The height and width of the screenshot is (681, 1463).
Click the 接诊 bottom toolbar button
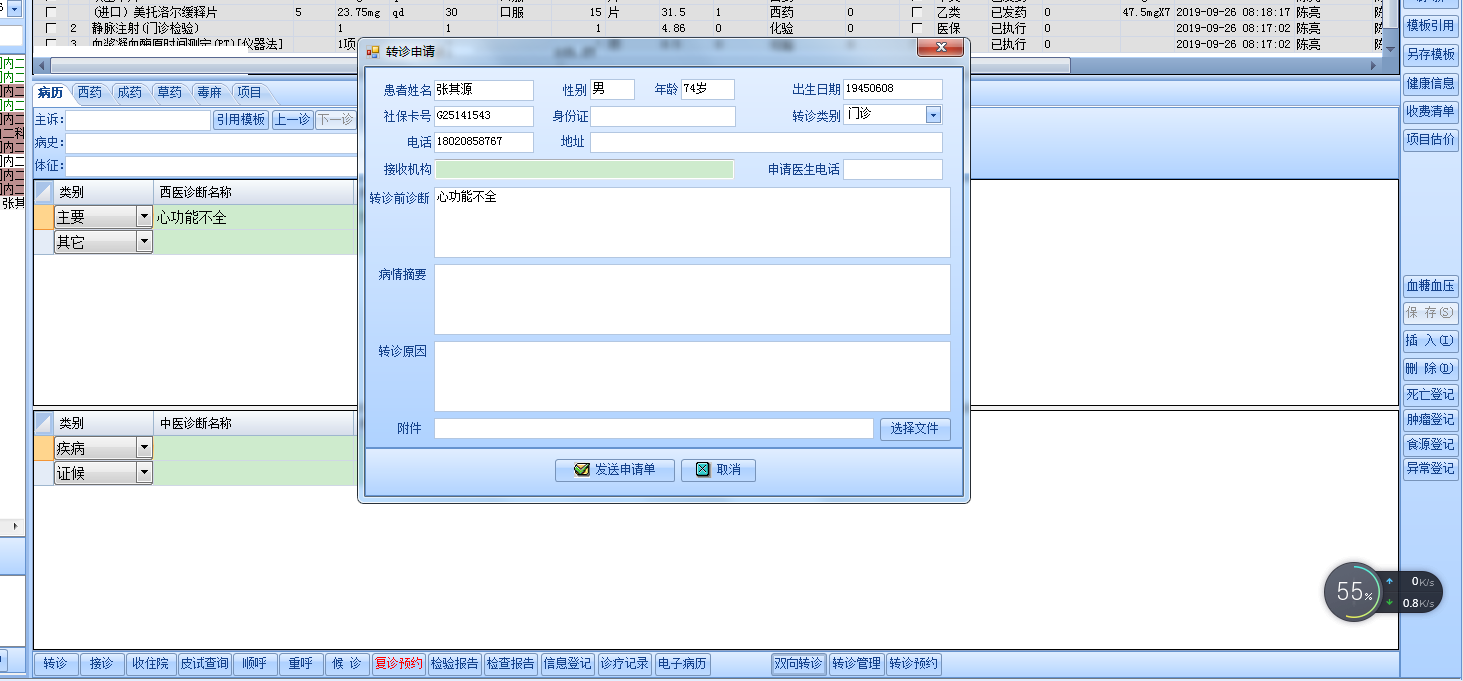click(102, 664)
